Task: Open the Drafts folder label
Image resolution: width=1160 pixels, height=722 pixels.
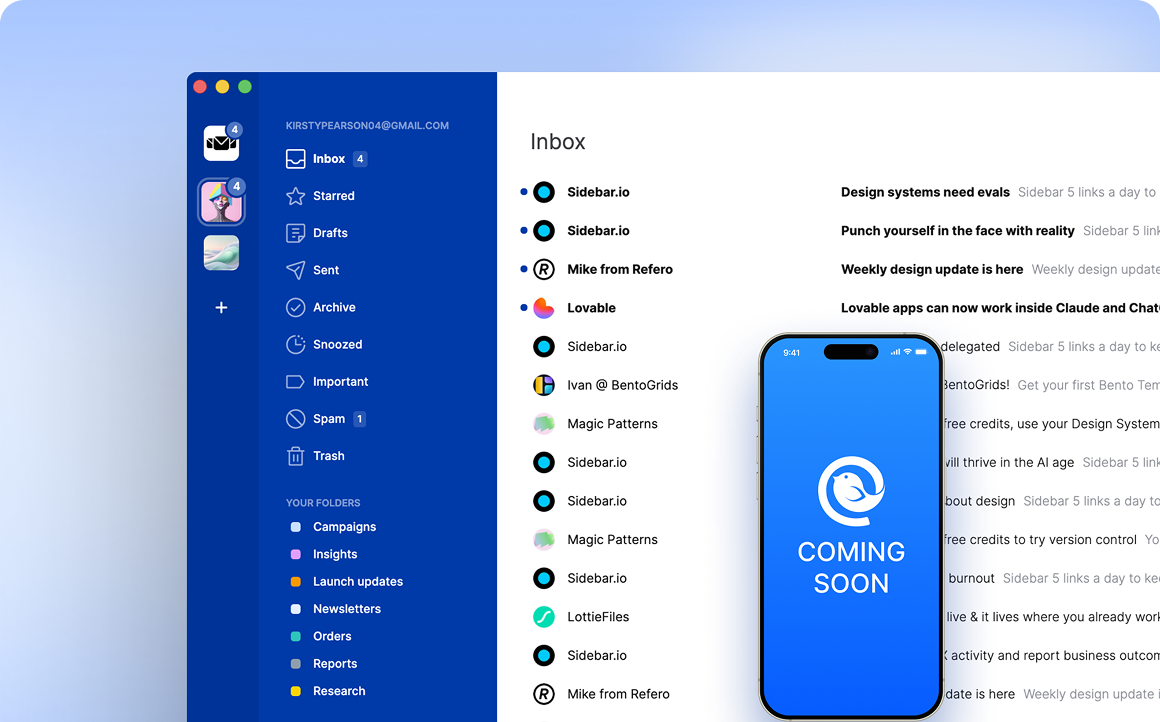Action: tap(330, 233)
